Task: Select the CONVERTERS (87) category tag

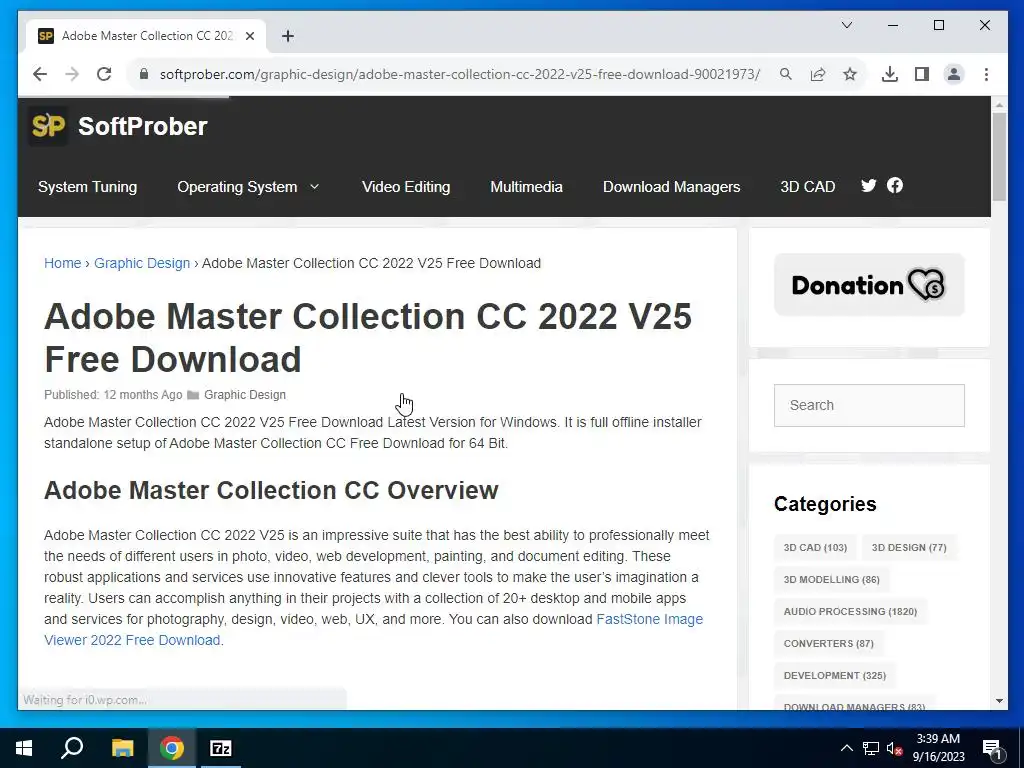Action: (829, 643)
